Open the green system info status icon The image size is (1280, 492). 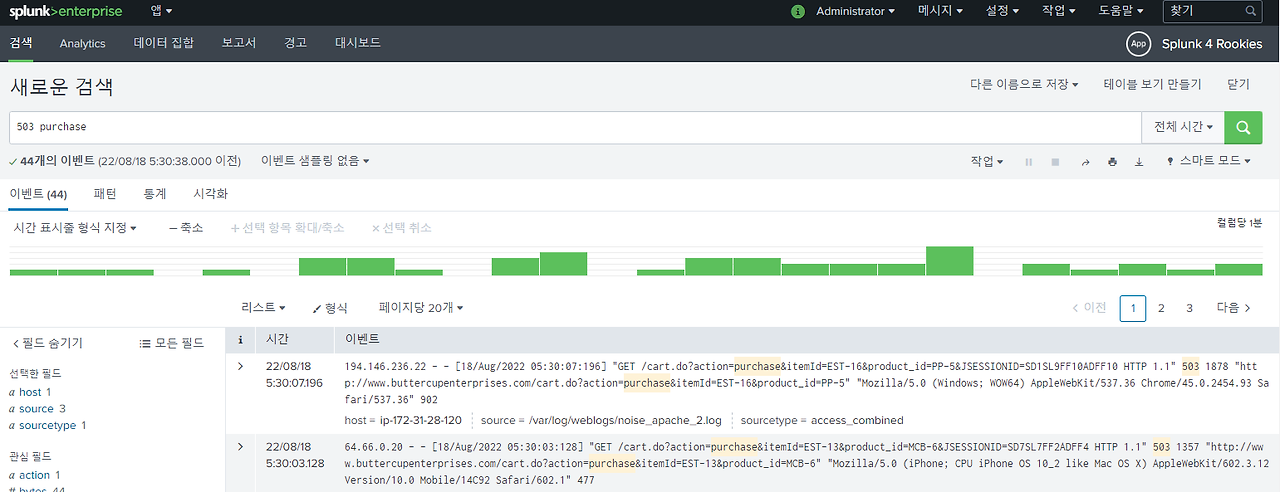coord(797,12)
